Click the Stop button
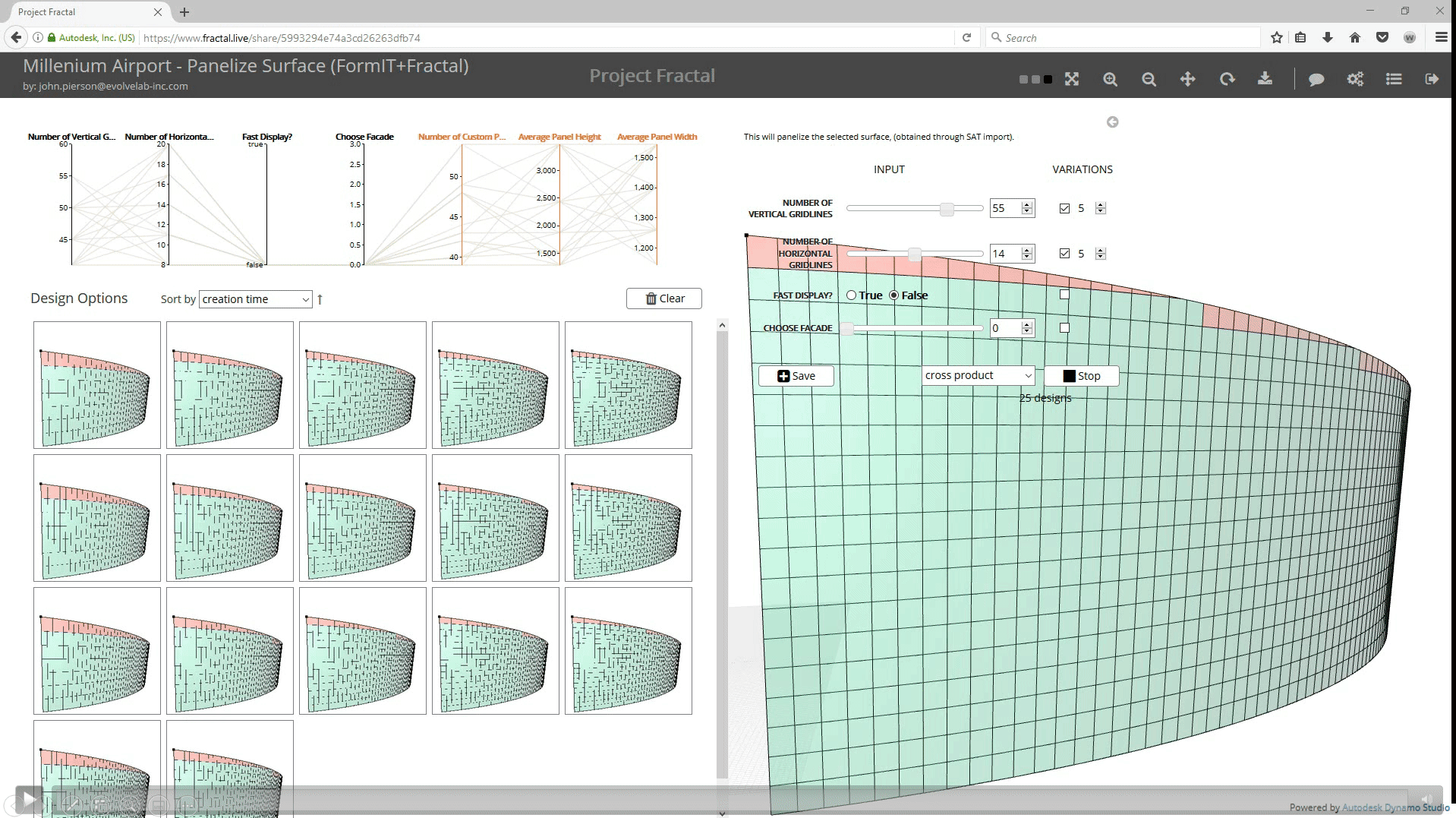The height and width of the screenshot is (818, 1456). coord(1081,376)
